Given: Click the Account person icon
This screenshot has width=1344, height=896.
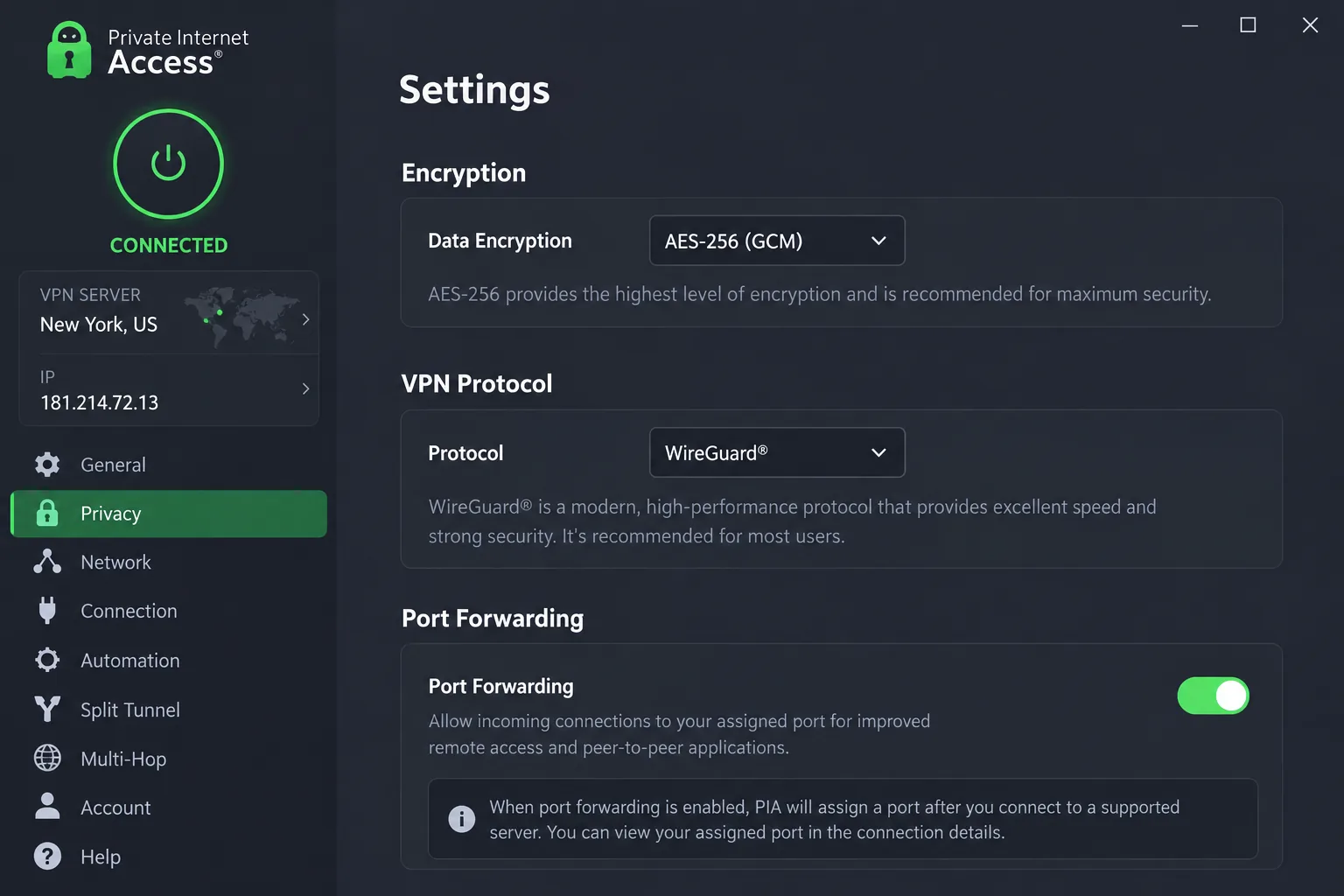Looking at the screenshot, I should pos(47,806).
